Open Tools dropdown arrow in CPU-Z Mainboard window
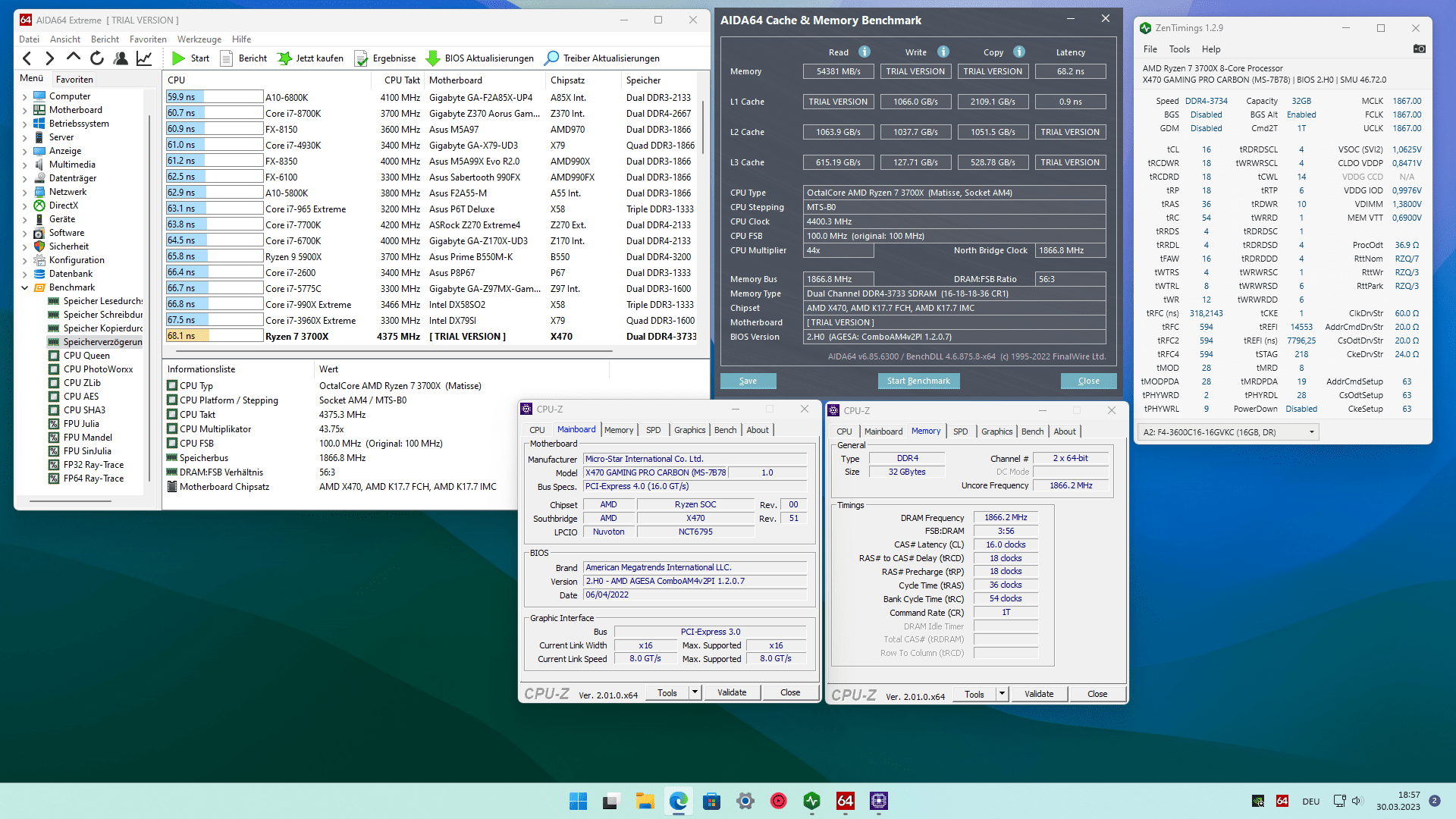Screen dimensions: 1456x819 (694, 692)
